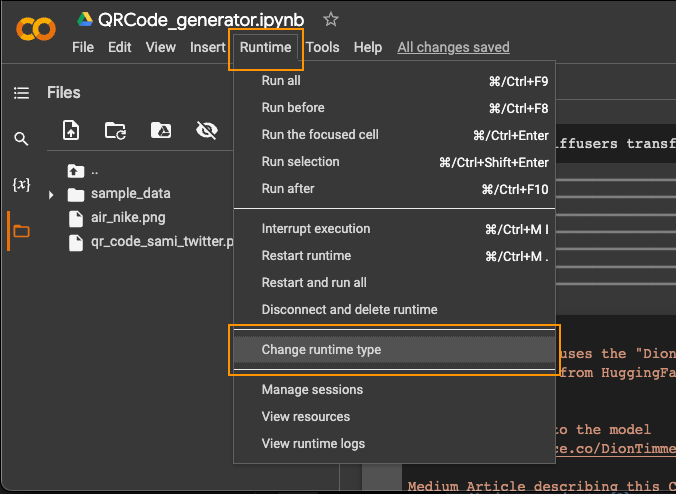Refresh the file browser folder
This screenshot has height=494, width=676.
click(x=116, y=131)
